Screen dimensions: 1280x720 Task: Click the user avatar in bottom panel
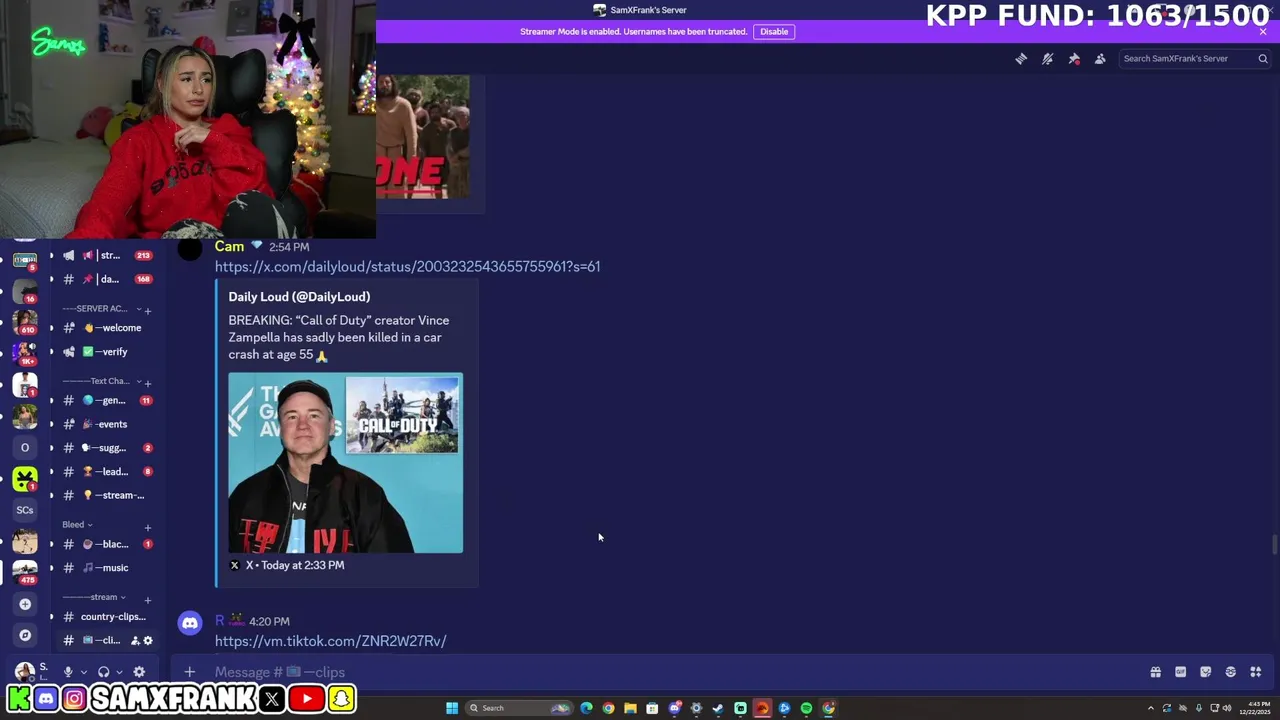coord(24,671)
